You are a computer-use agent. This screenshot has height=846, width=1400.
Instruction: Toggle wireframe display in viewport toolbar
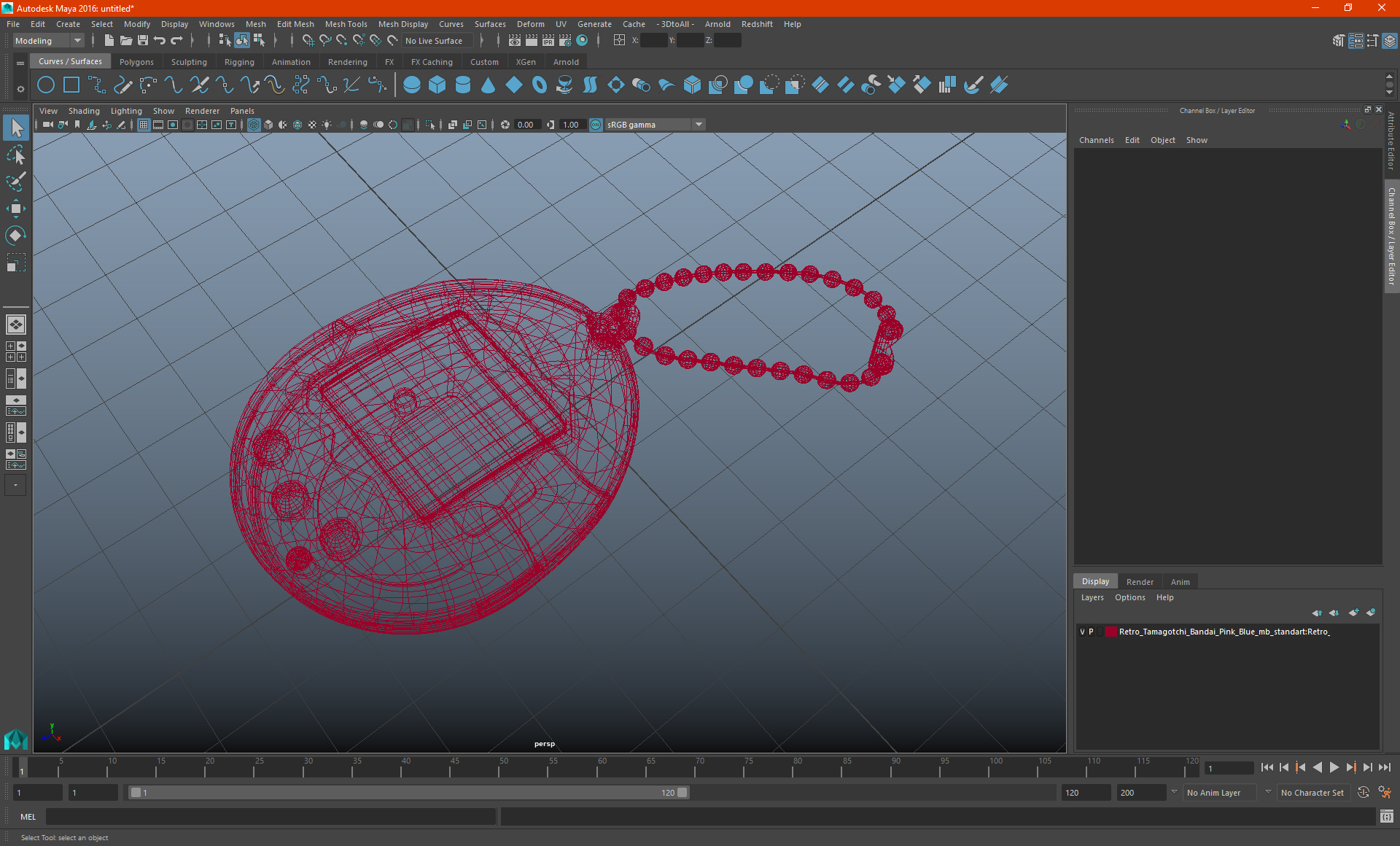(x=254, y=125)
